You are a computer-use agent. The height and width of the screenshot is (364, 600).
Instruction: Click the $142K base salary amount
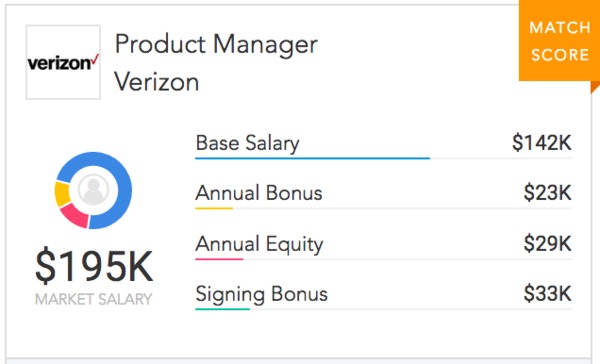pyautogui.click(x=542, y=143)
